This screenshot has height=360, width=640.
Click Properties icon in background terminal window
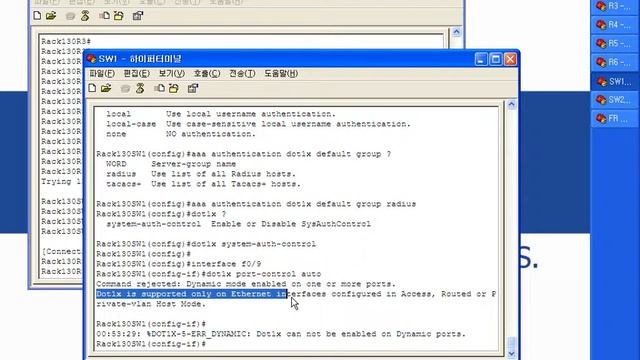point(138,16)
